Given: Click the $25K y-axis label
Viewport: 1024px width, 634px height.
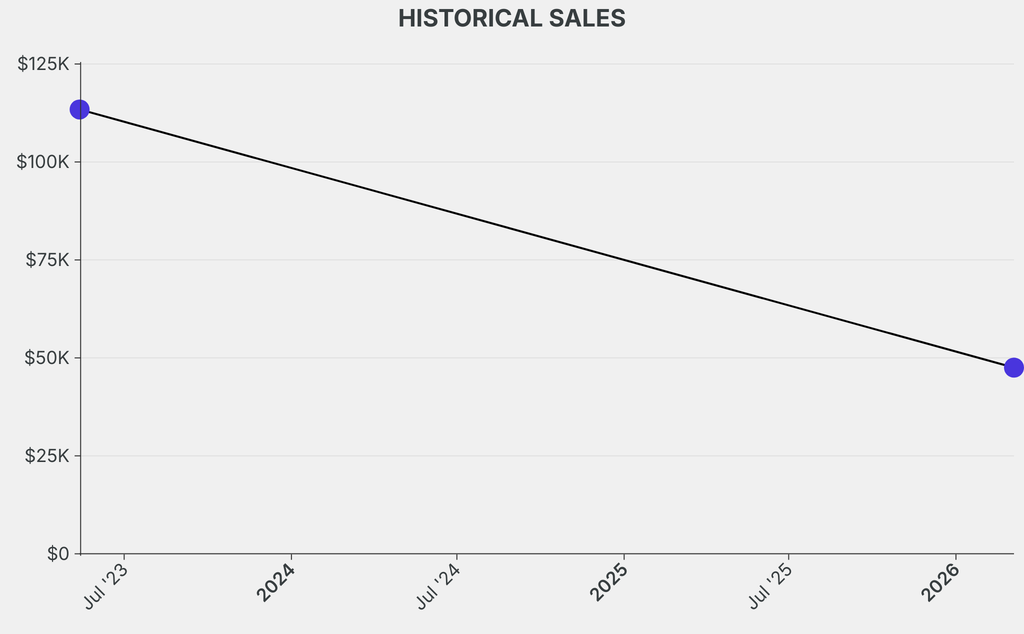Looking at the screenshot, I should pyautogui.click(x=47, y=456).
